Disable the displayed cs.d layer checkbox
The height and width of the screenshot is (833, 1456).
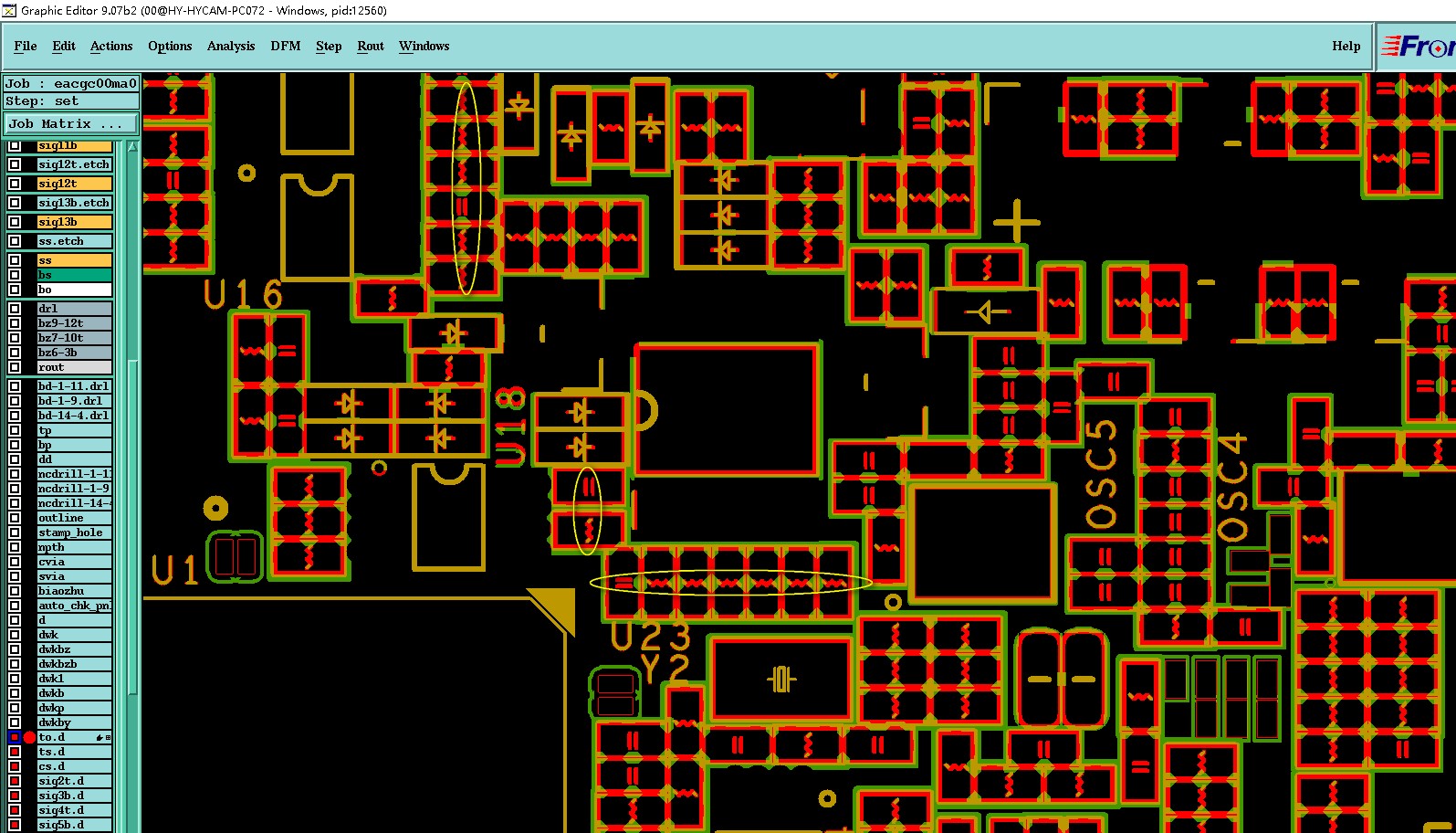pyautogui.click(x=15, y=766)
